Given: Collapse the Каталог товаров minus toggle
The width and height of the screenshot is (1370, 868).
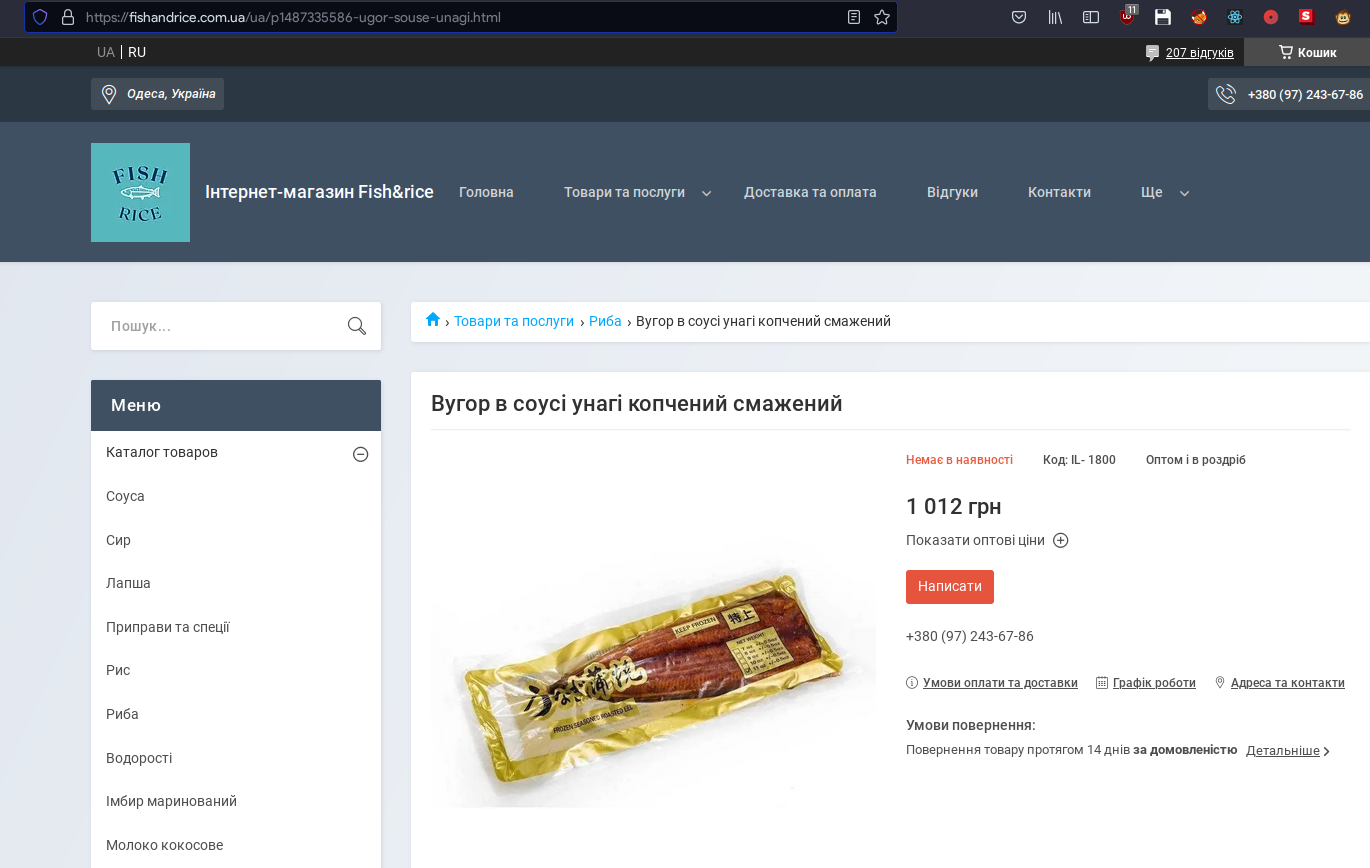Looking at the screenshot, I should pos(359,453).
